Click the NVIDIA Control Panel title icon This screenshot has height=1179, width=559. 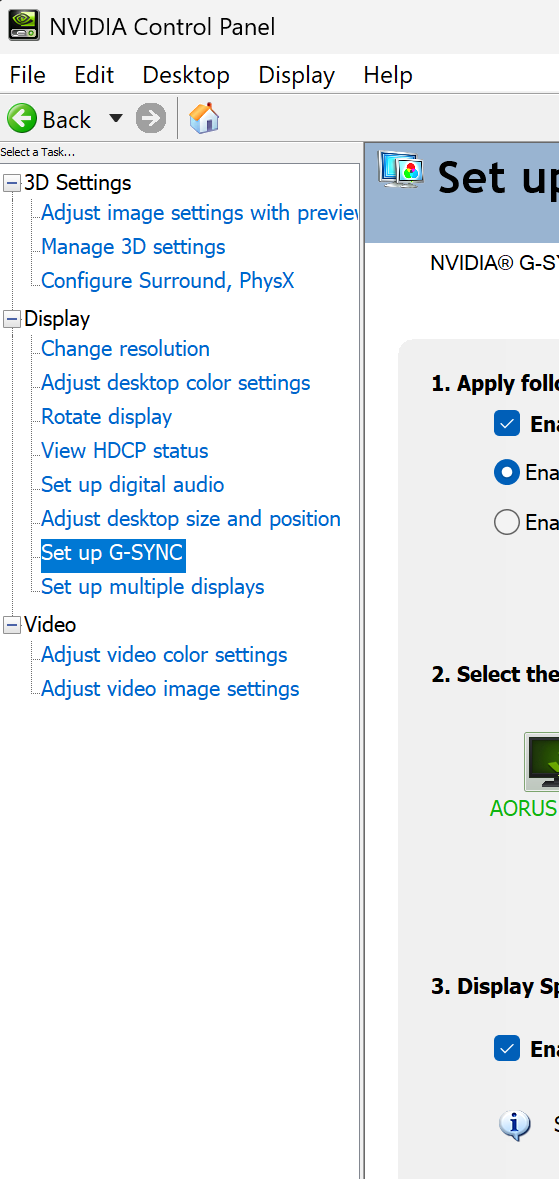(24, 26)
